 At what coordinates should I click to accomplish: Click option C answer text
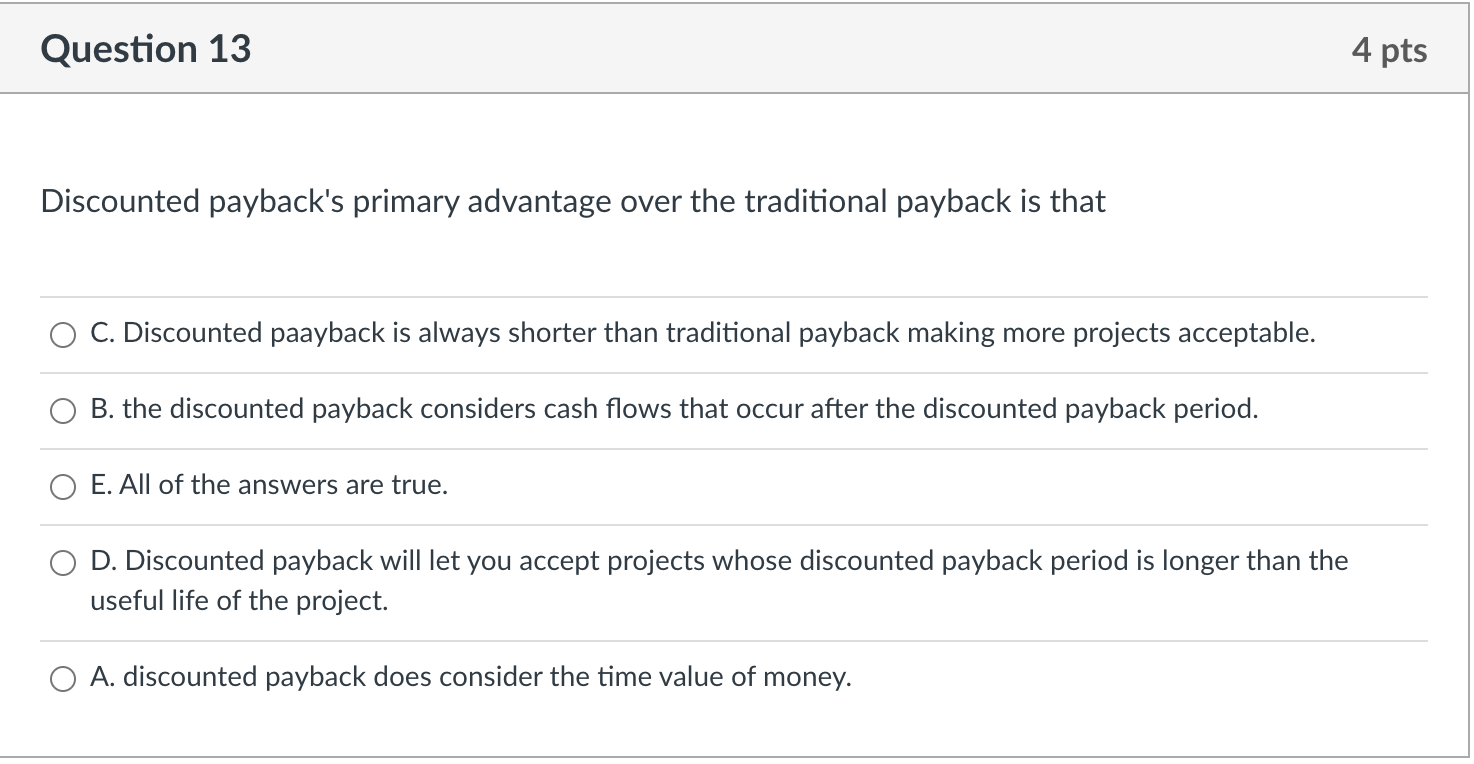point(702,332)
